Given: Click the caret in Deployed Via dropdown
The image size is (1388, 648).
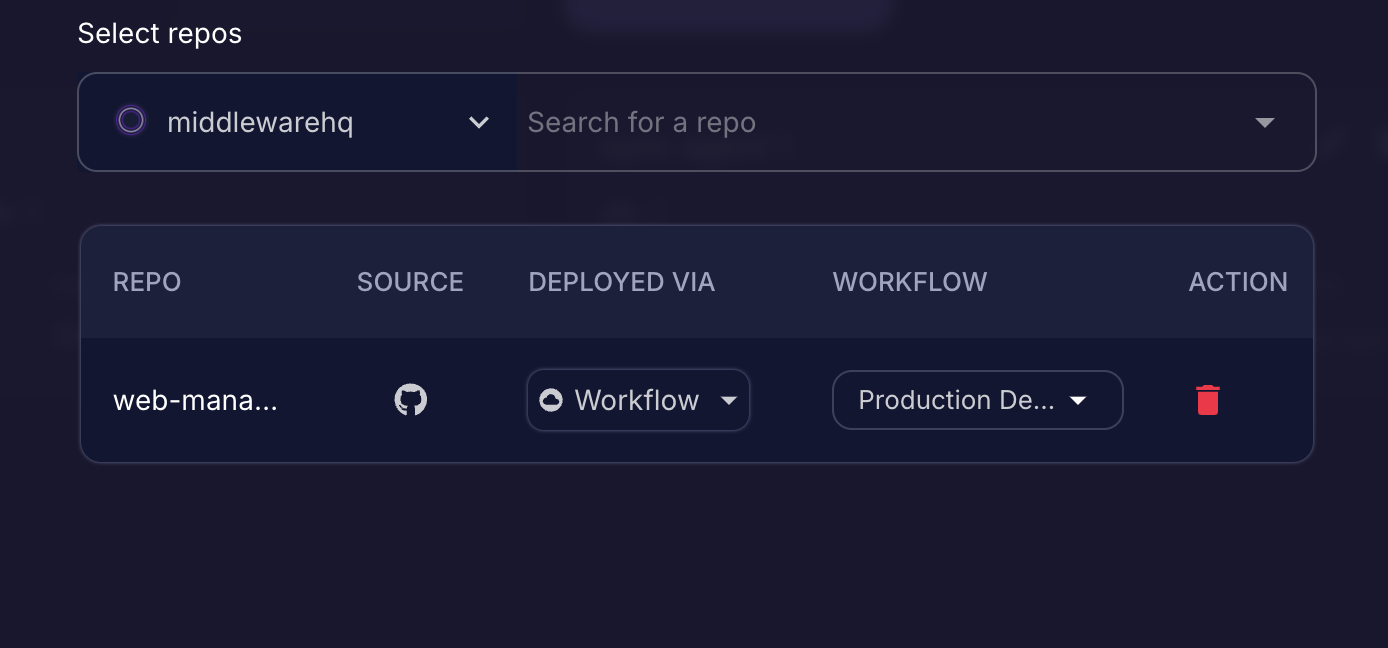Looking at the screenshot, I should pyautogui.click(x=729, y=401).
